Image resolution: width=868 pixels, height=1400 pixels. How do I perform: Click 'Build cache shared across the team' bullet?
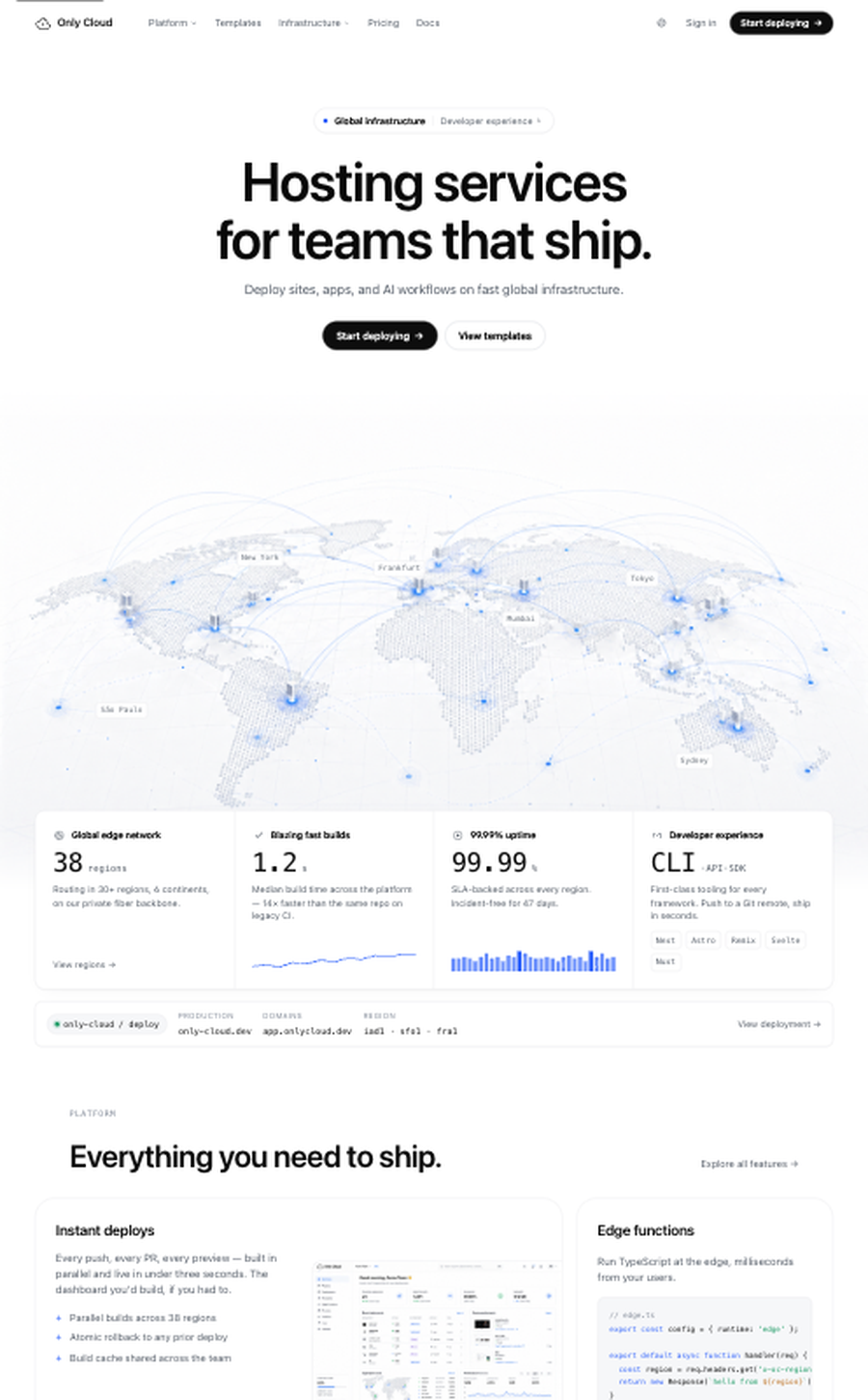[x=150, y=1358]
